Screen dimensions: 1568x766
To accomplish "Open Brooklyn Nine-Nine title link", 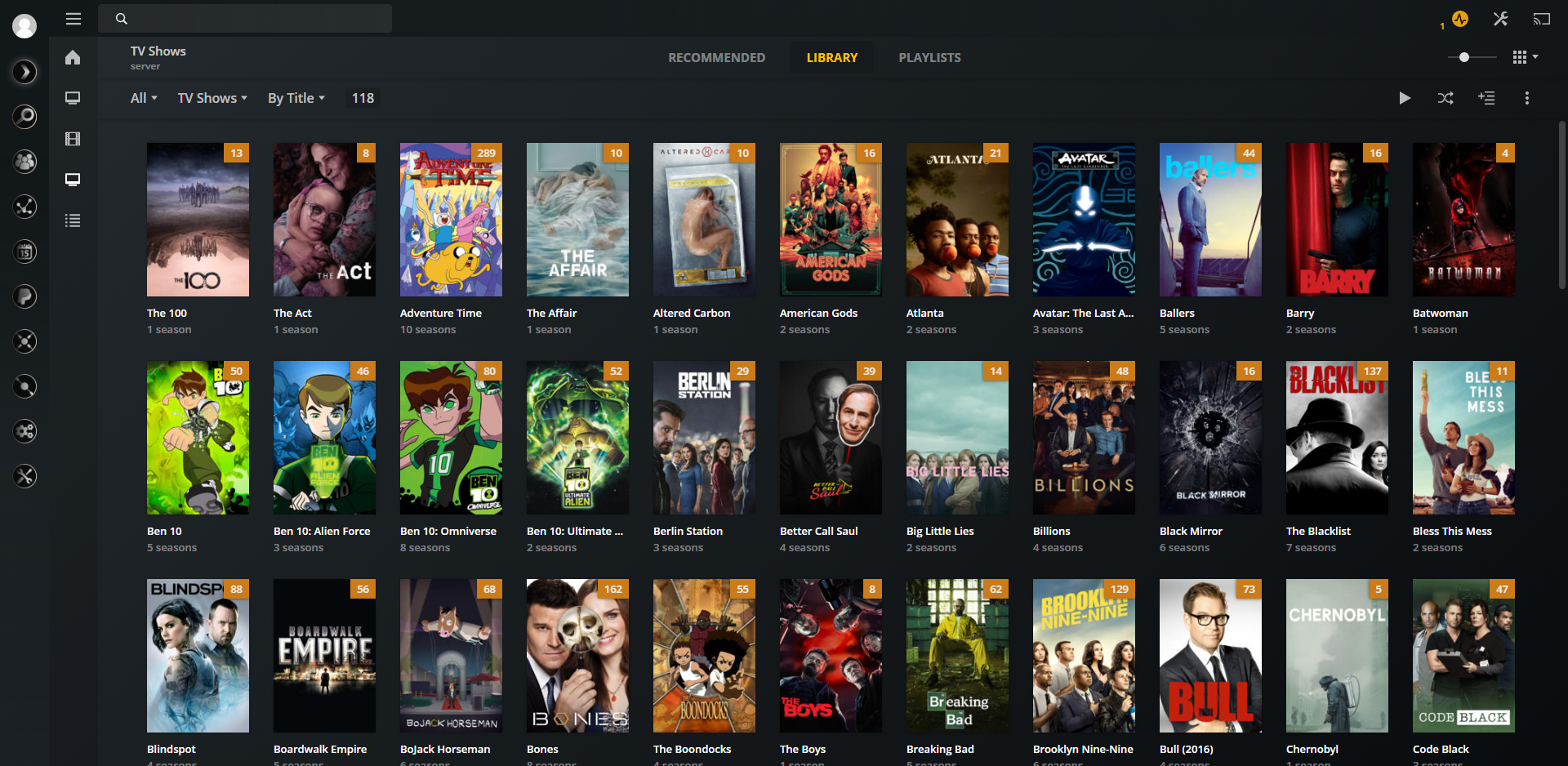I will click(x=1083, y=749).
